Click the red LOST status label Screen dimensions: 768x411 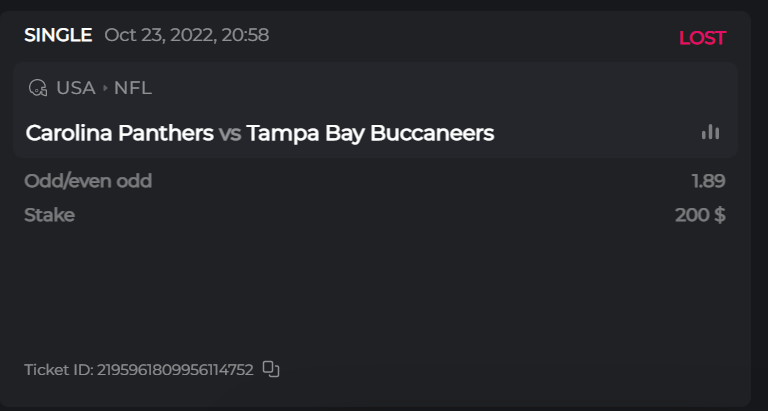[702, 38]
